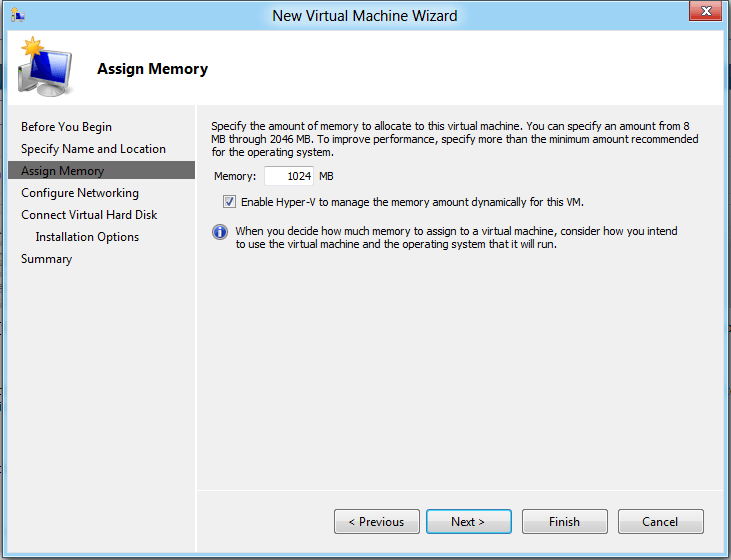Screen dimensions: 731x560
Task: Open the Summary step in the sidebar
Action: point(46,259)
